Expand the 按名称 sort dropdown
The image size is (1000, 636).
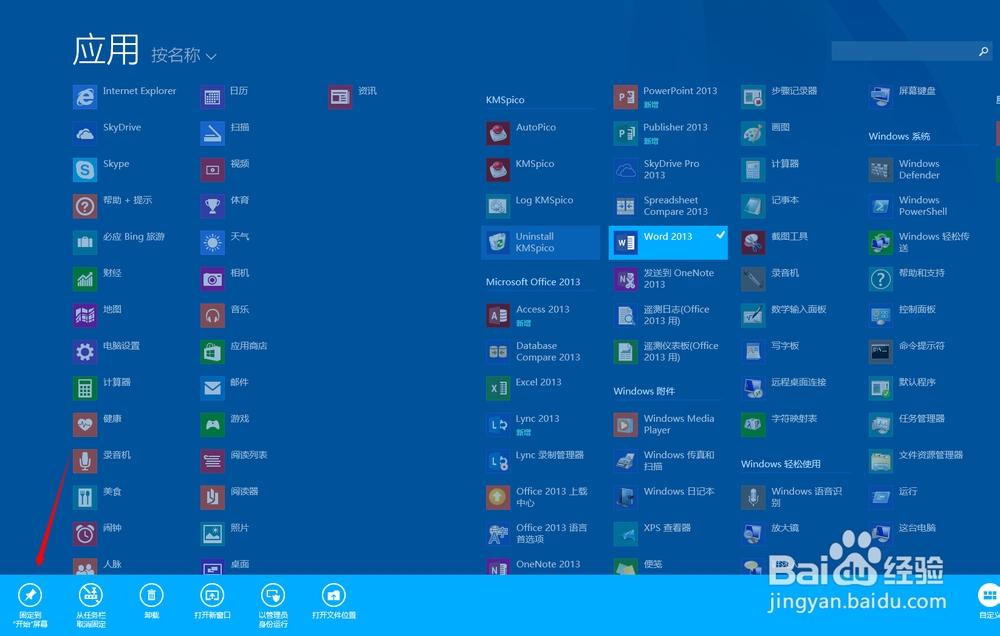[183, 55]
